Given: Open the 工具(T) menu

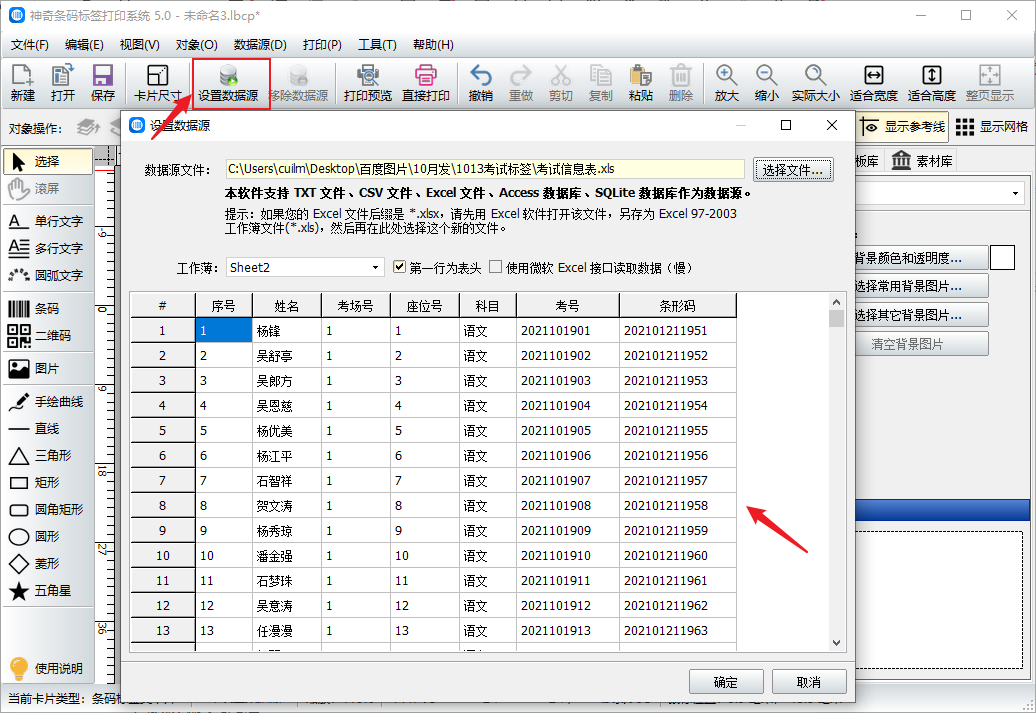Looking at the screenshot, I should tap(377, 45).
